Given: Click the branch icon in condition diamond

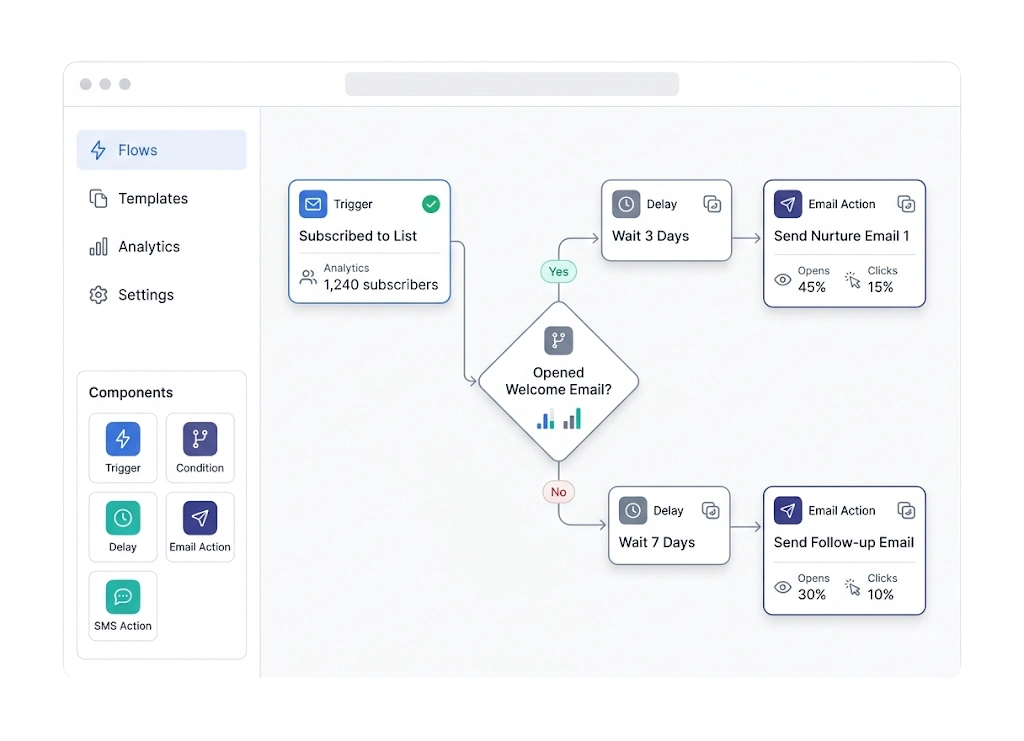Looking at the screenshot, I should (558, 340).
